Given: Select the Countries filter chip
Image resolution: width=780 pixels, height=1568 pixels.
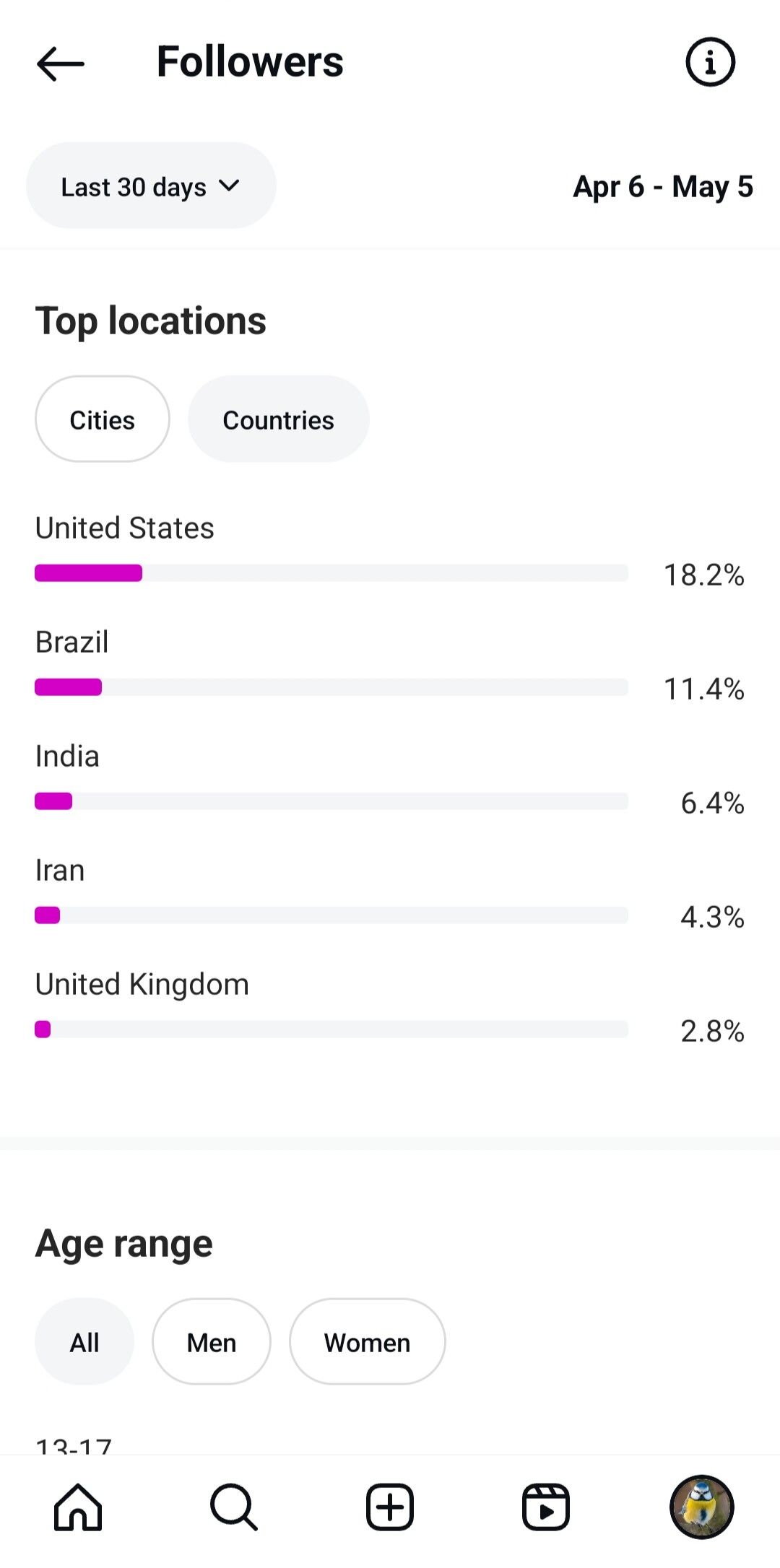Looking at the screenshot, I should pos(278,419).
